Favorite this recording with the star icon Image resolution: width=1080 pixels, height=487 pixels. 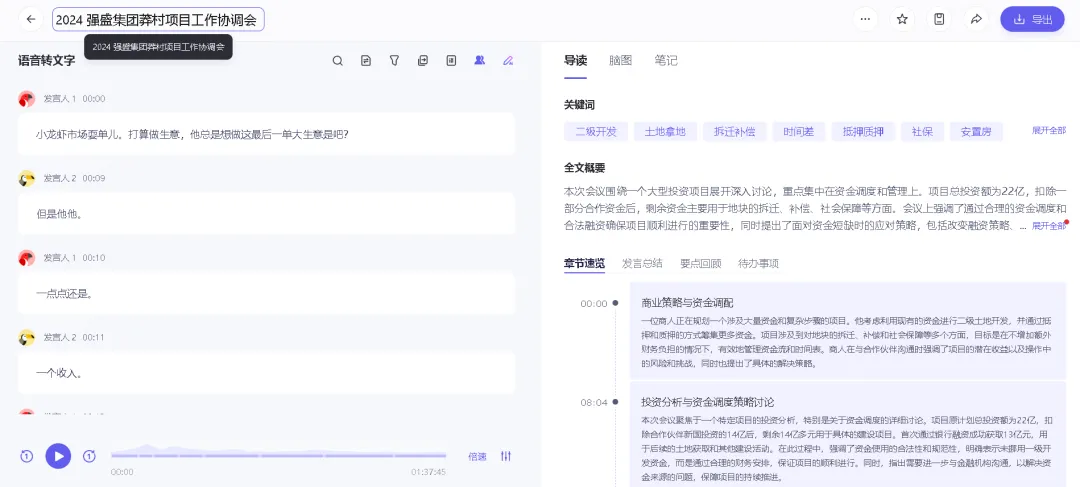coord(902,19)
